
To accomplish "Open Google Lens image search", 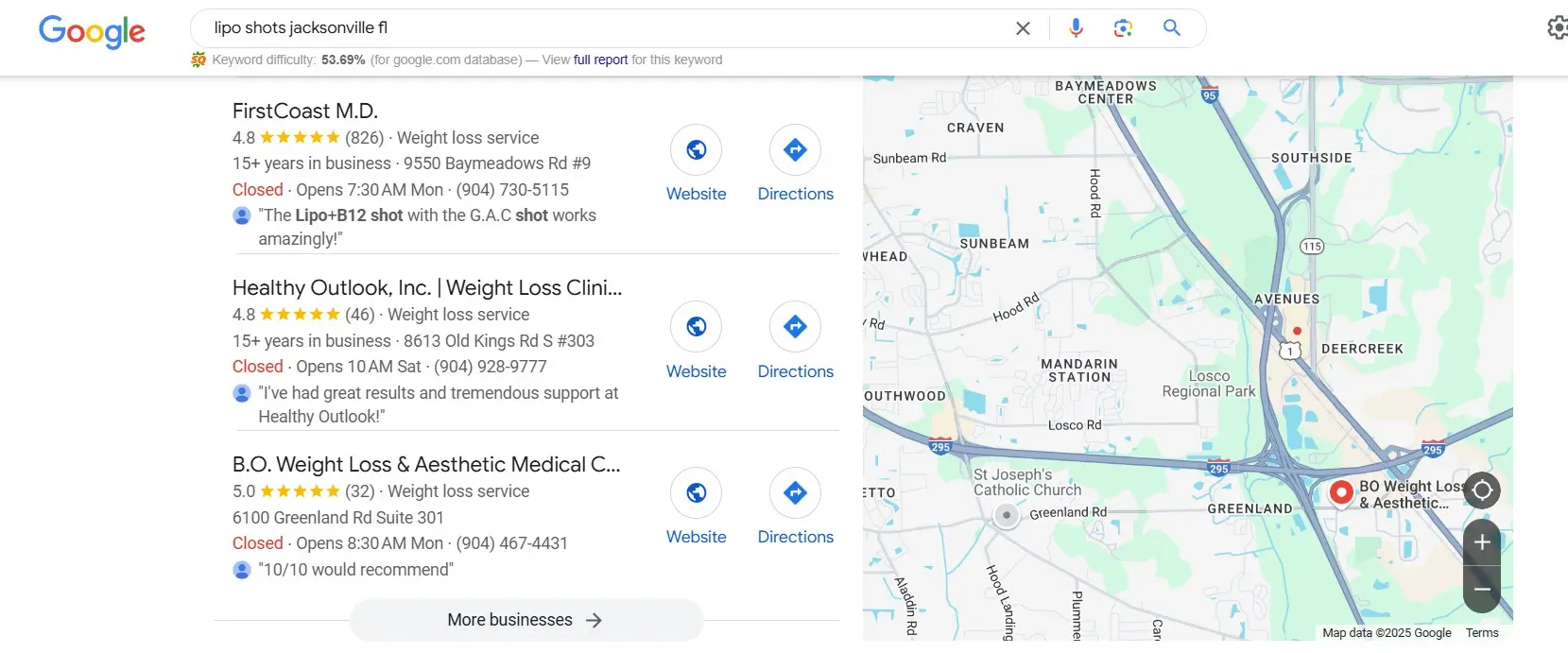I will 1123,28.
